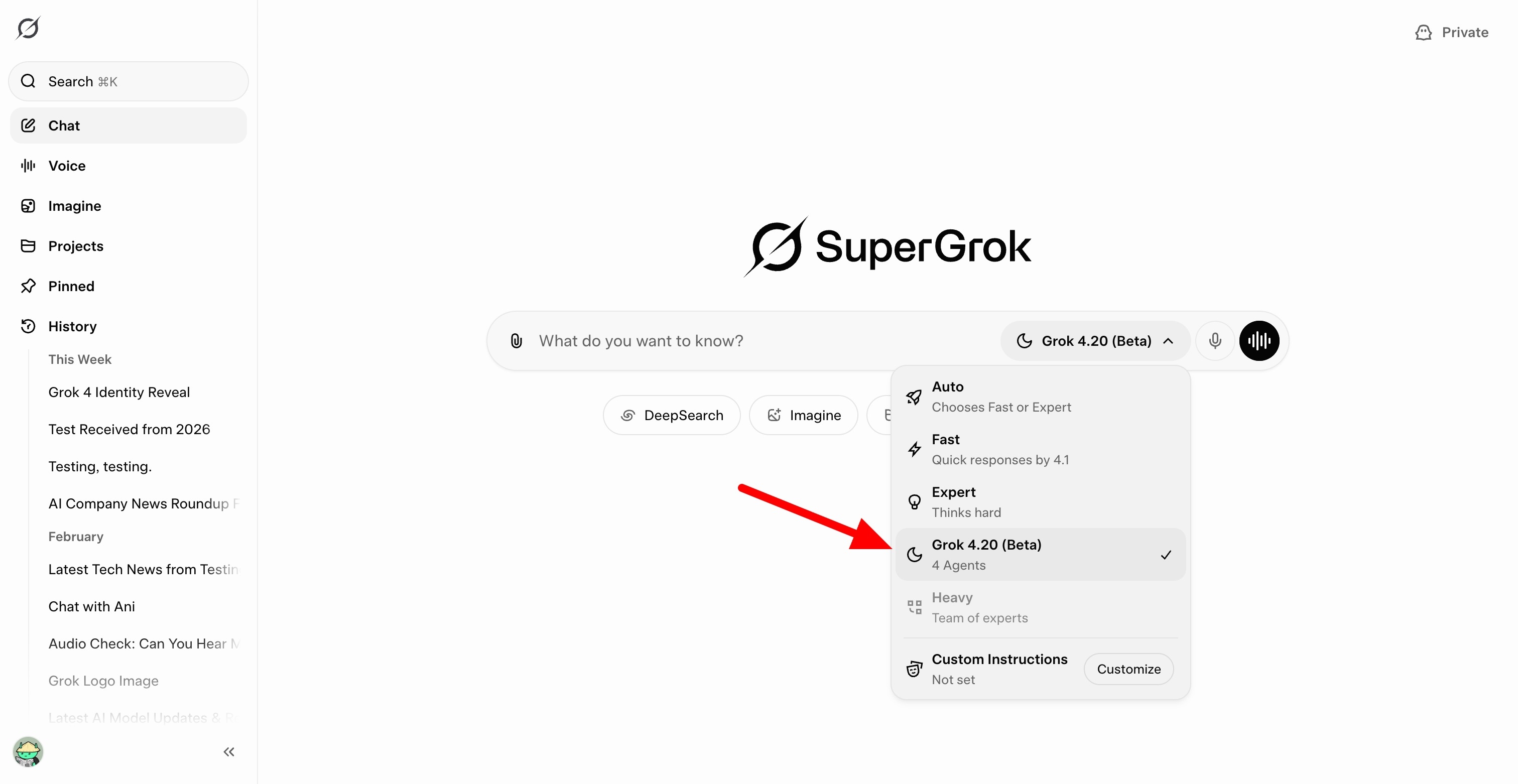Click user avatar at bottom left

(x=28, y=751)
